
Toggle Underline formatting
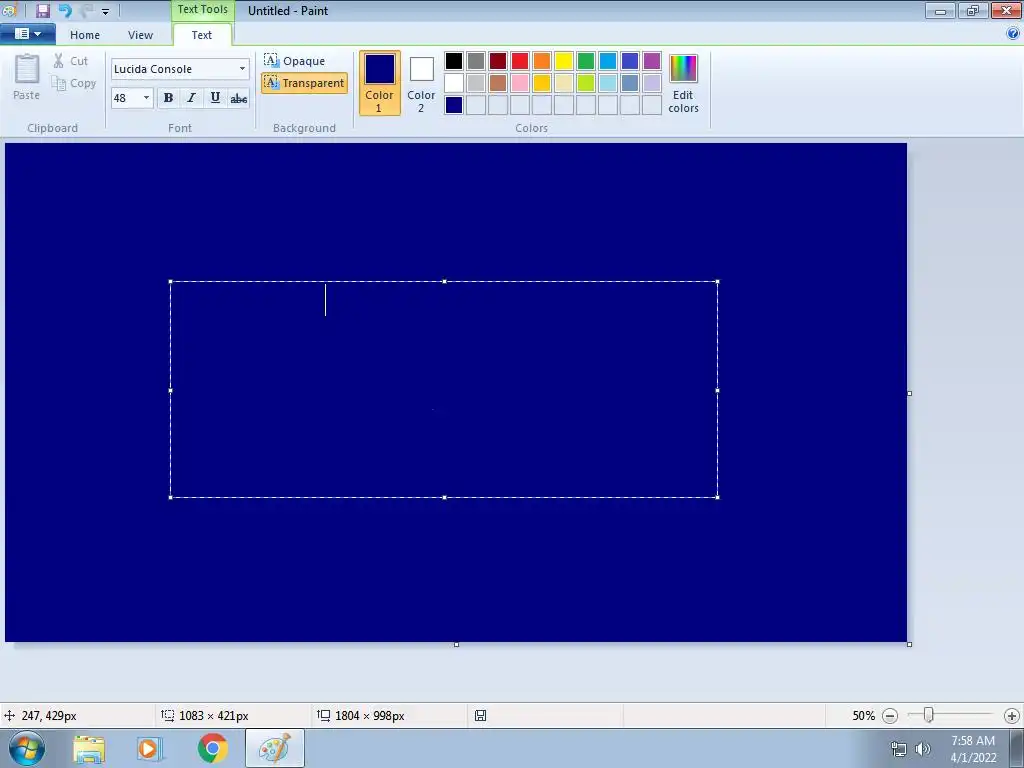coord(215,98)
